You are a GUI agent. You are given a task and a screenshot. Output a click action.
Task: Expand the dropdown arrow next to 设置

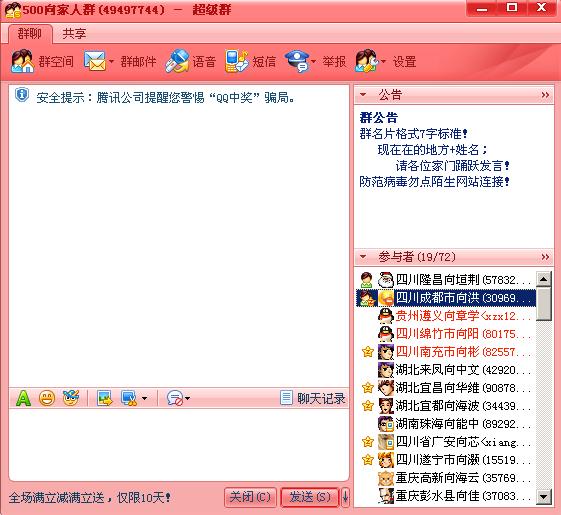coord(383,62)
